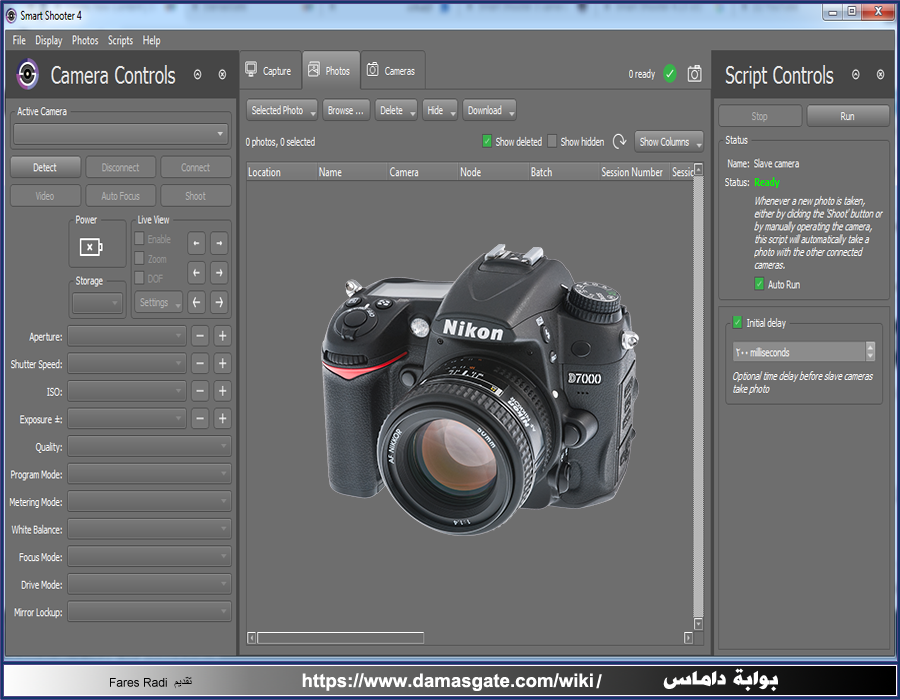Click the horizontal scrollbar of photo list
The image size is (900, 700).
coord(340,637)
